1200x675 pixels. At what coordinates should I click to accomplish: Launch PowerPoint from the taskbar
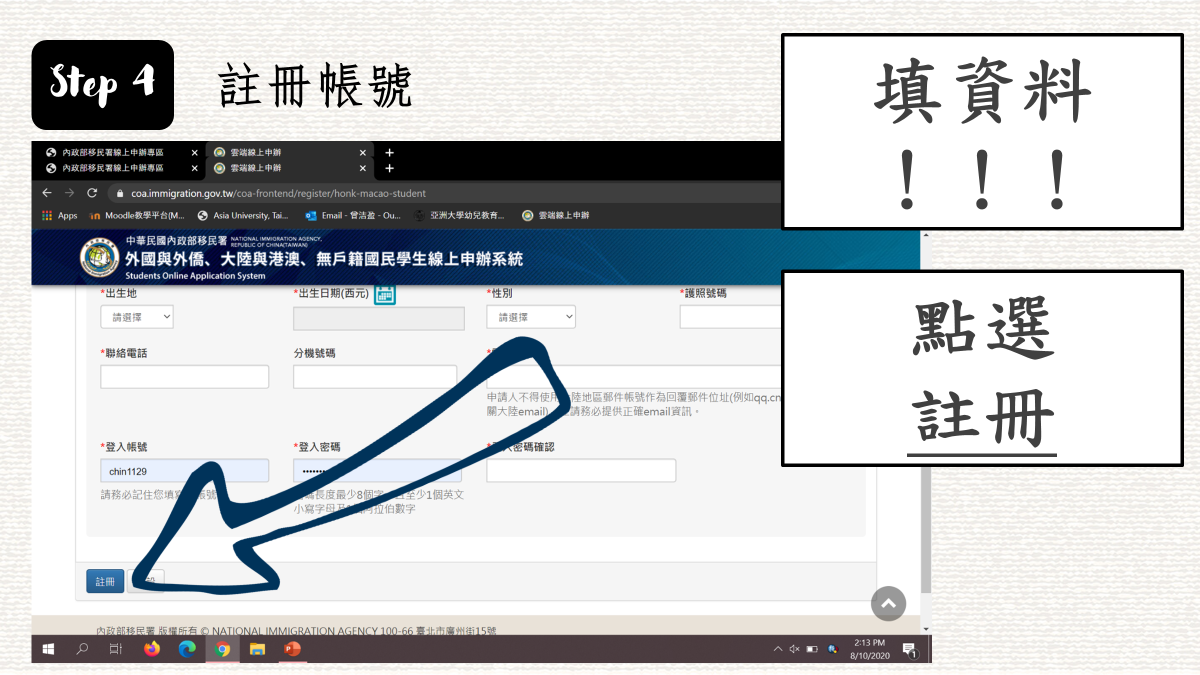tap(293, 648)
